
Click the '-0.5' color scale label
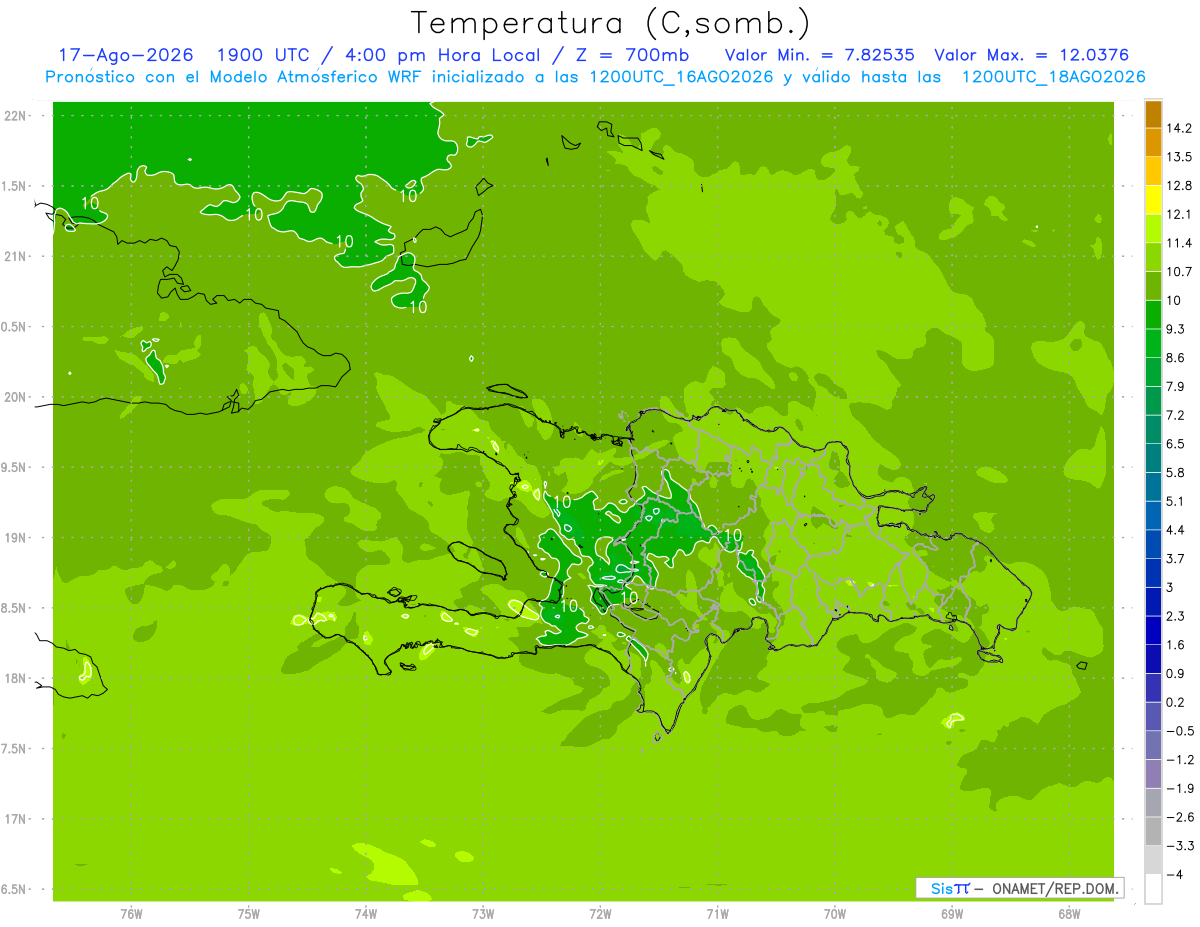pyautogui.click(x=1179, y=731)
